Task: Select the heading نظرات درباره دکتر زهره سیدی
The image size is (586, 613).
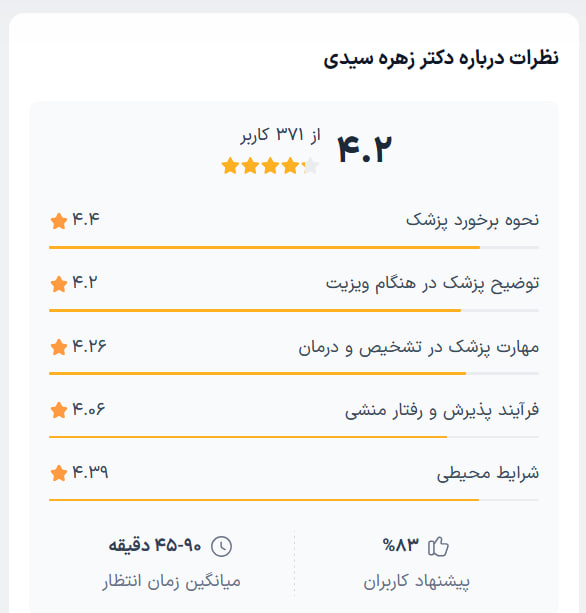Action: click(x=441, y=59)
